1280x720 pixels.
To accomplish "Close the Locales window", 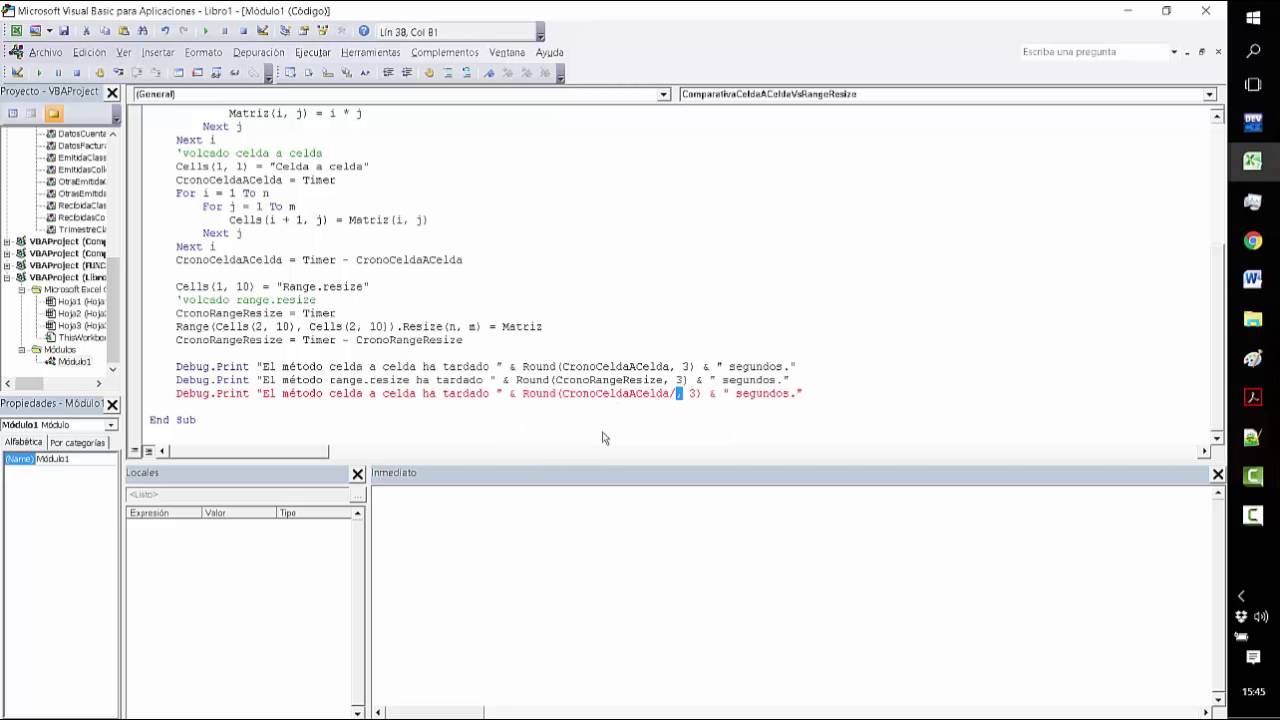I will [x=357, y=474].
